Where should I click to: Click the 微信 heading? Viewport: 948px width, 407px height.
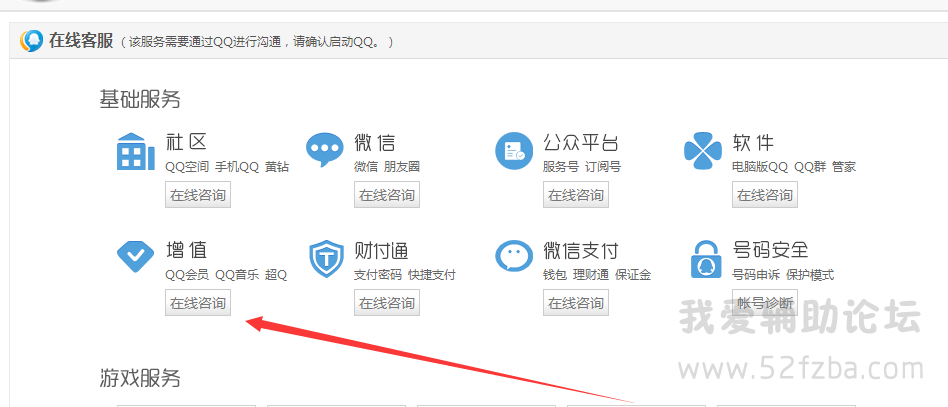point(375,143)
